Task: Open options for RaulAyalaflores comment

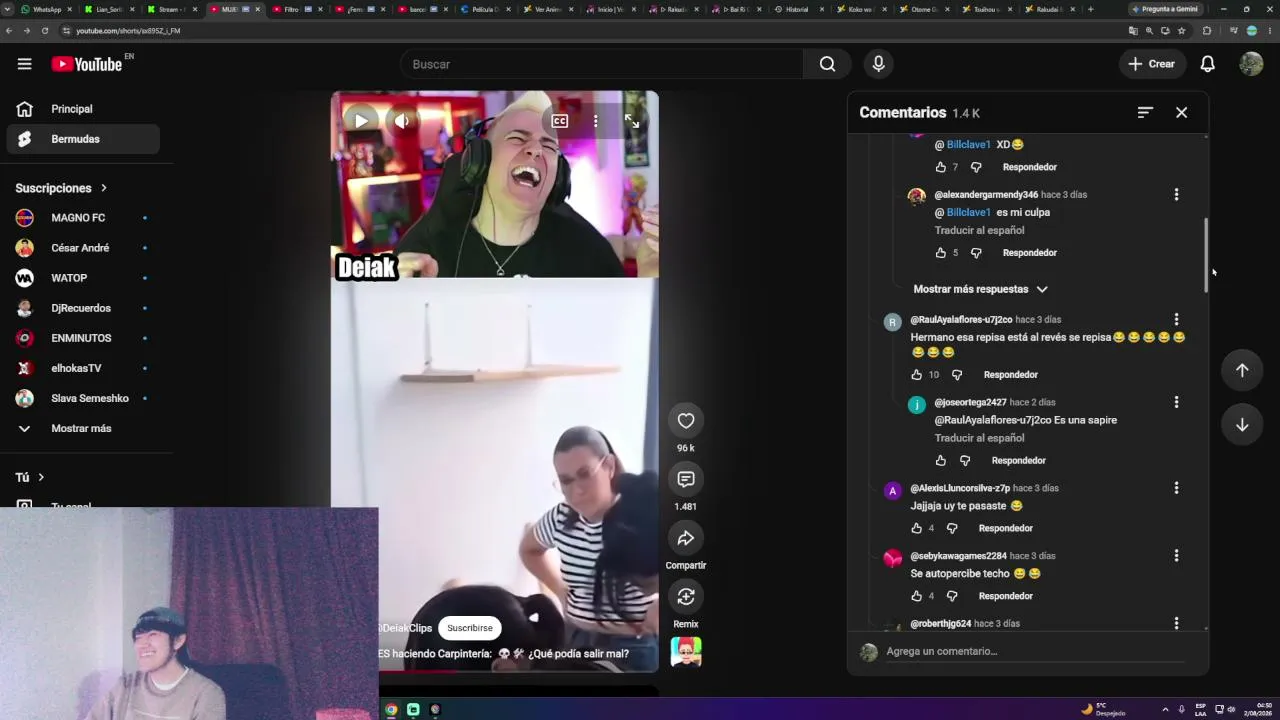Action: [1176, 320]
